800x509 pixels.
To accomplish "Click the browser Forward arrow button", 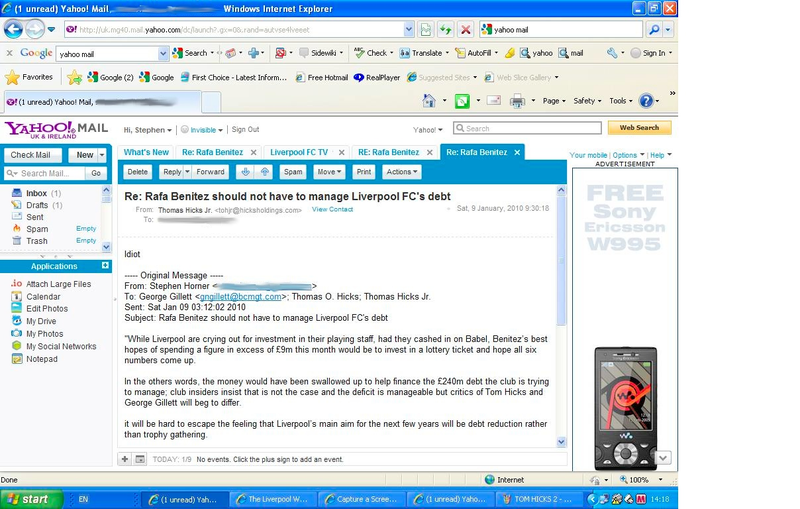I will (35, 30).
